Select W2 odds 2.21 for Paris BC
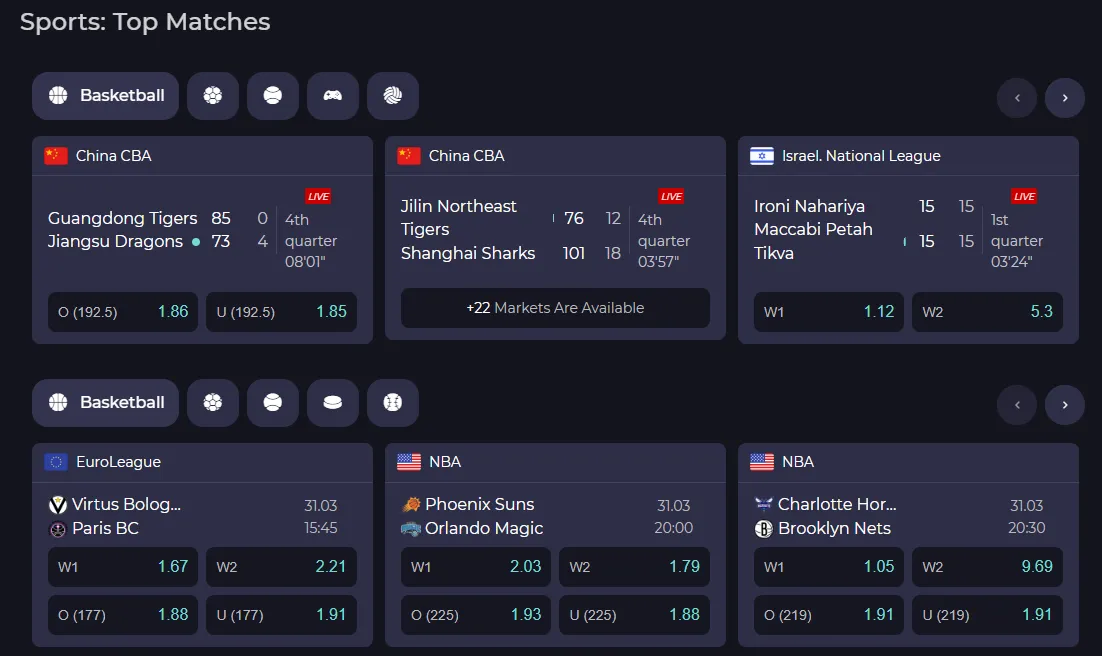 [281, 566]
